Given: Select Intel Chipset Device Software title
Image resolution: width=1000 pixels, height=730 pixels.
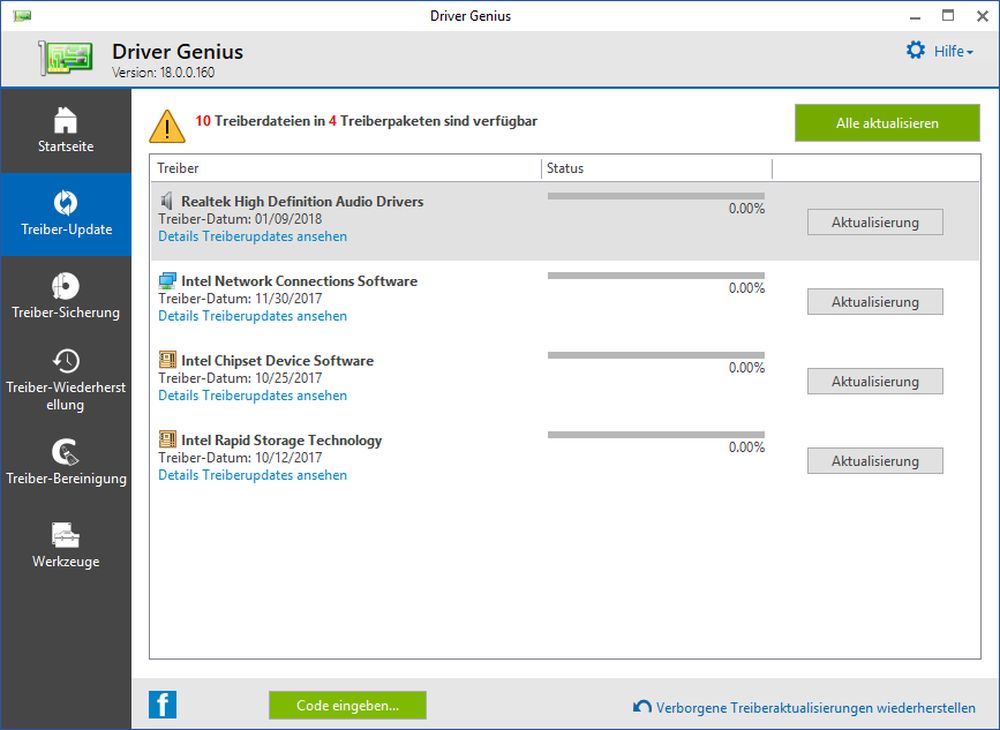Looking at the screenshot, I should click(x=277, y=361).
